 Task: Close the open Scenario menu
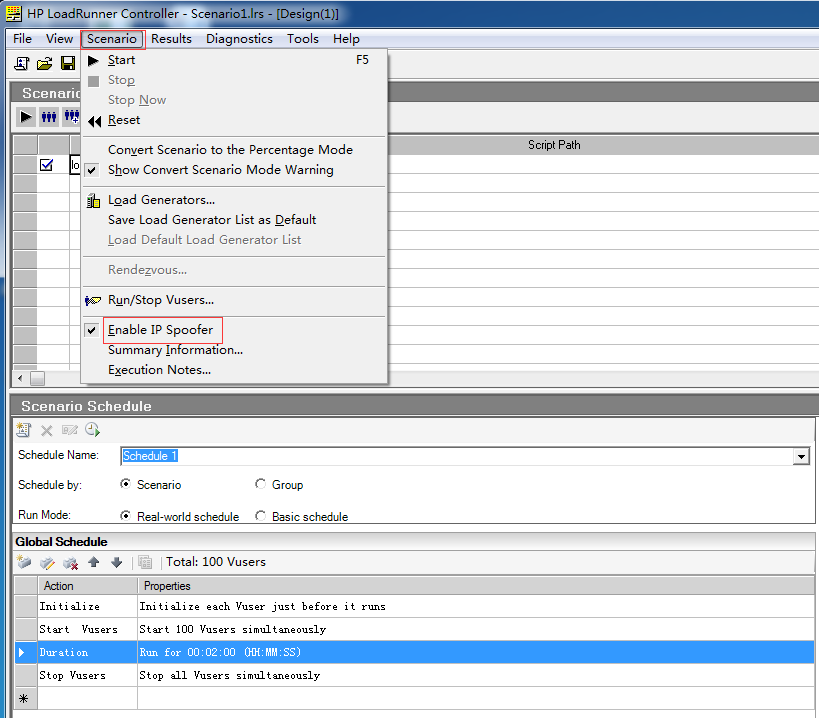[112, 39]
